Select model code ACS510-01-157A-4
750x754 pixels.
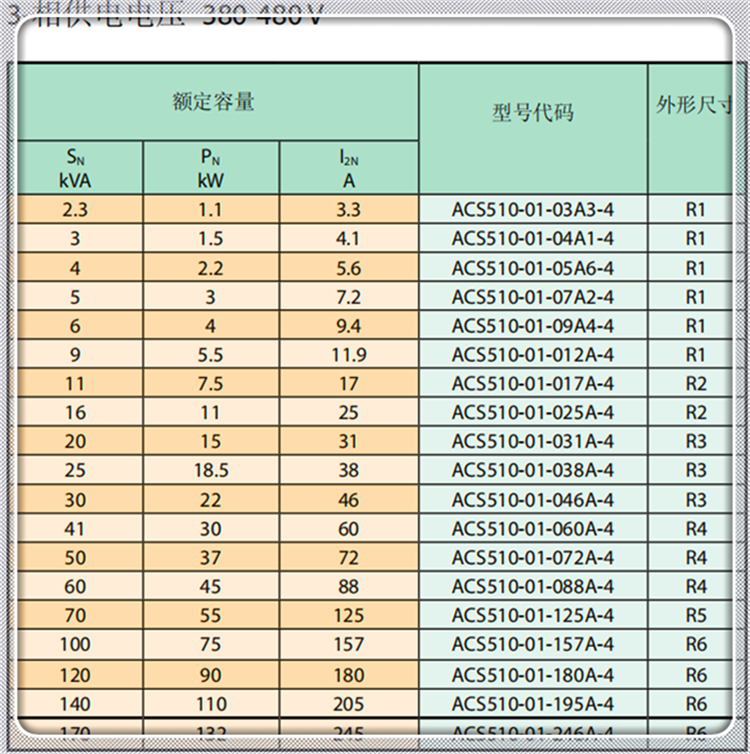pos(533,644)
